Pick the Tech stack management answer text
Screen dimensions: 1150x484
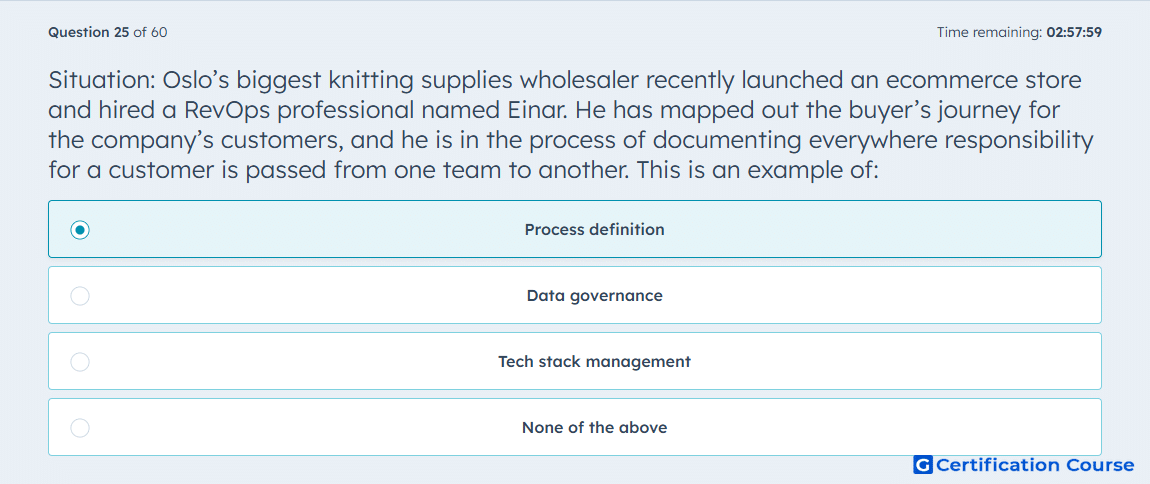[595, 362]
